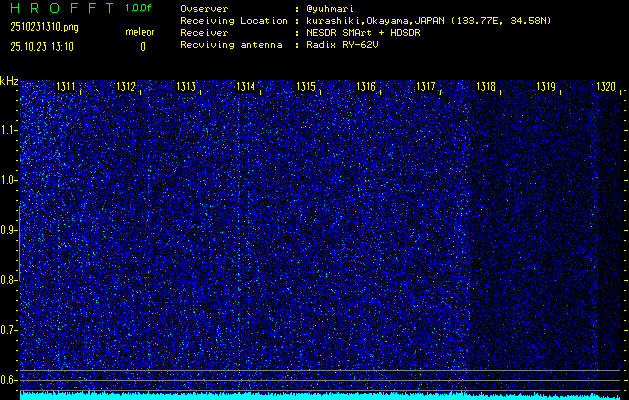Click frequency axis label 1.0
The image size is (629, 400).
tap(7, 181)
